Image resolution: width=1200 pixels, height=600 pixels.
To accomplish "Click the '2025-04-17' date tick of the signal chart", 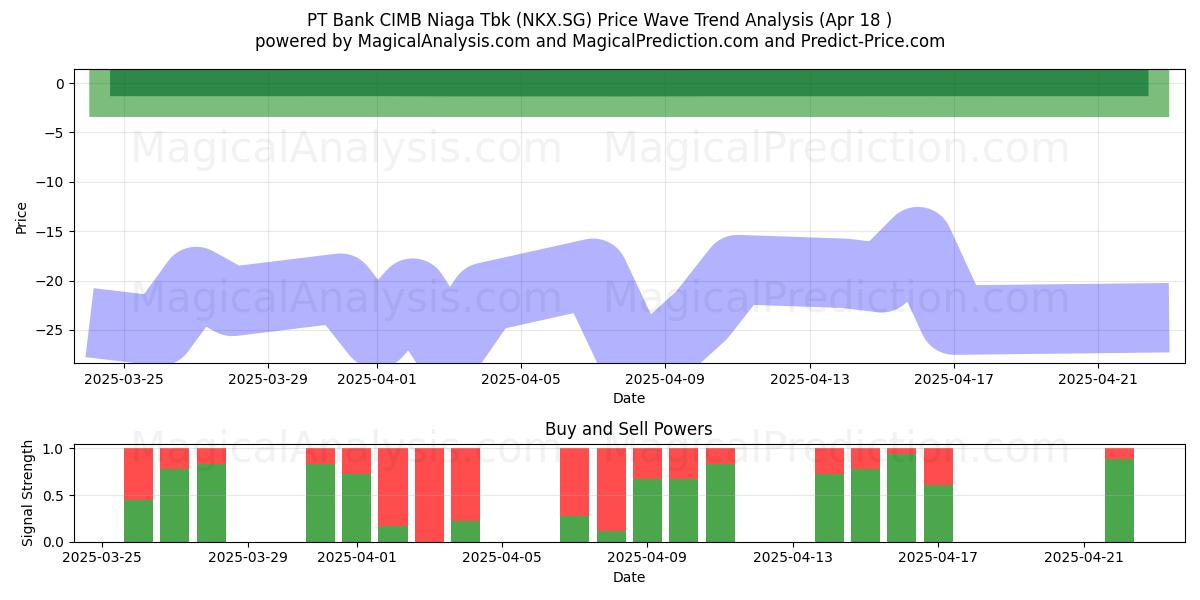I will pyautogui.click(x=939, y=558).
